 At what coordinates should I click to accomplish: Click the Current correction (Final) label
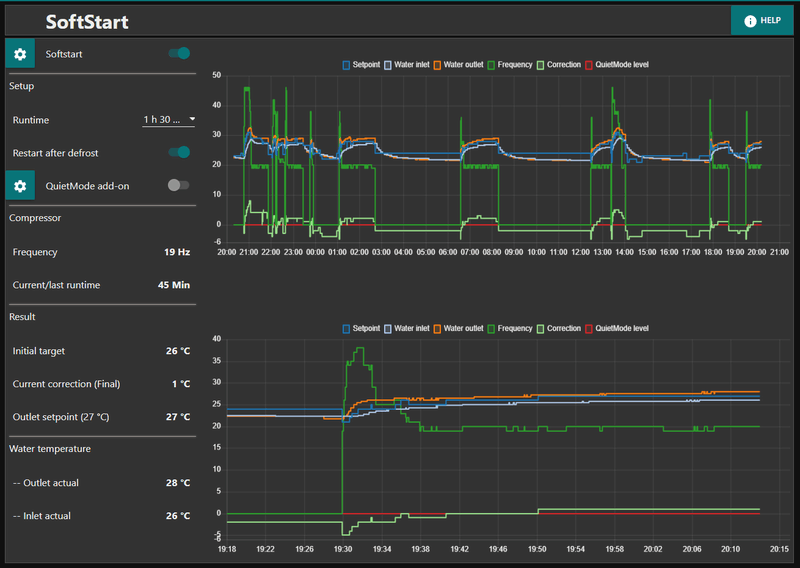pyautogui.click(x=66, y=384)
